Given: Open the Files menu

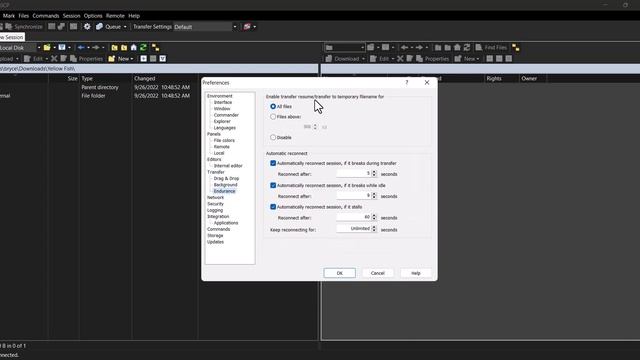Looking at the screenshot, I should click(x=24, y=16).
